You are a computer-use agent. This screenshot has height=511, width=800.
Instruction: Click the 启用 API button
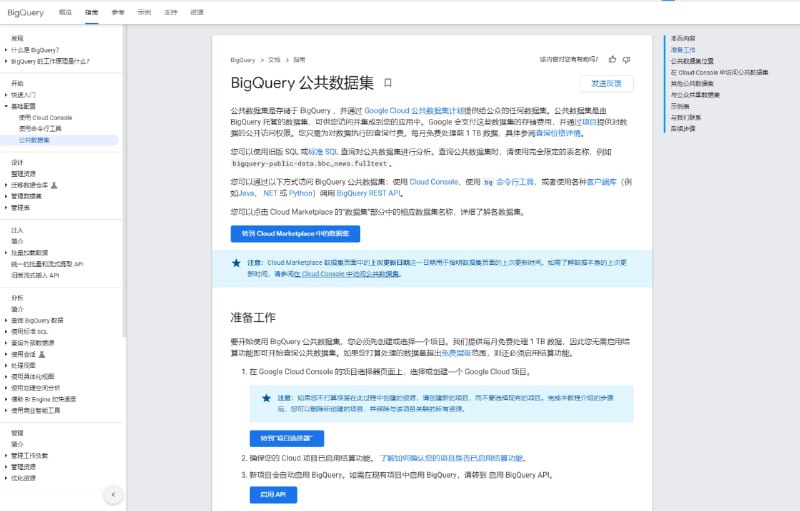point(273,495)
